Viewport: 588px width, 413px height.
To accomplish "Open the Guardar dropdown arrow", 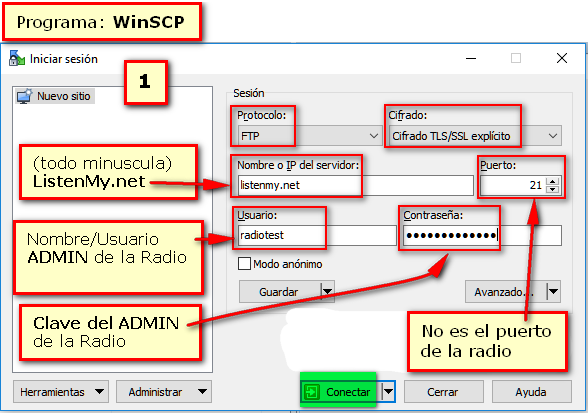I will tap(328, 291).
